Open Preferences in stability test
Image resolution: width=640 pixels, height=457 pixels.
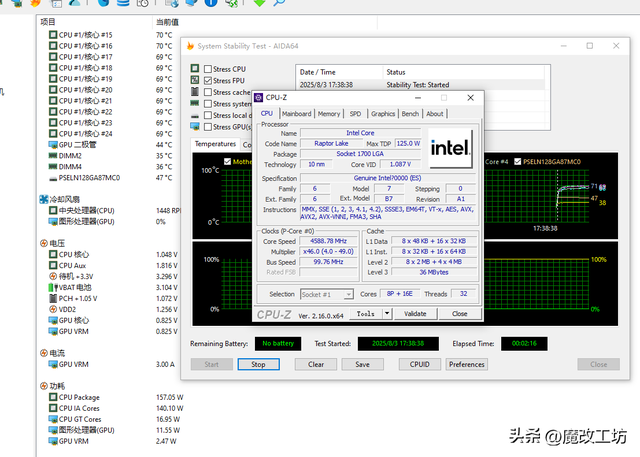(467, 364)
